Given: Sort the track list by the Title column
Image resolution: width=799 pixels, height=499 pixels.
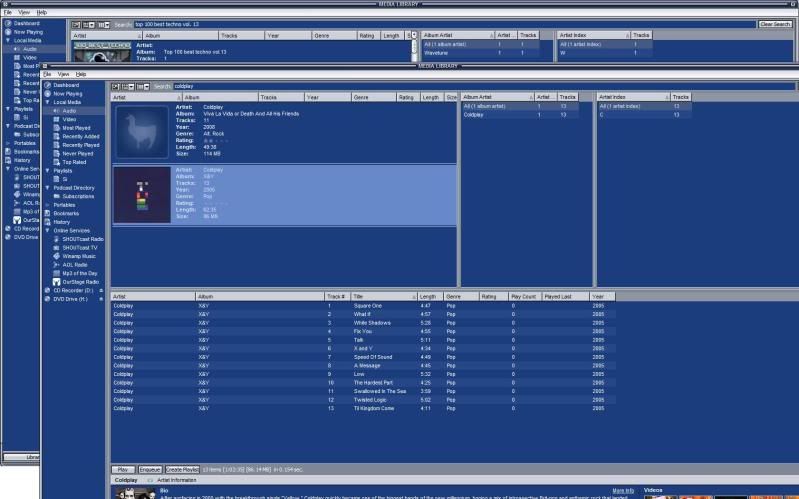Looking at the screenshot, I should (380, 297).
